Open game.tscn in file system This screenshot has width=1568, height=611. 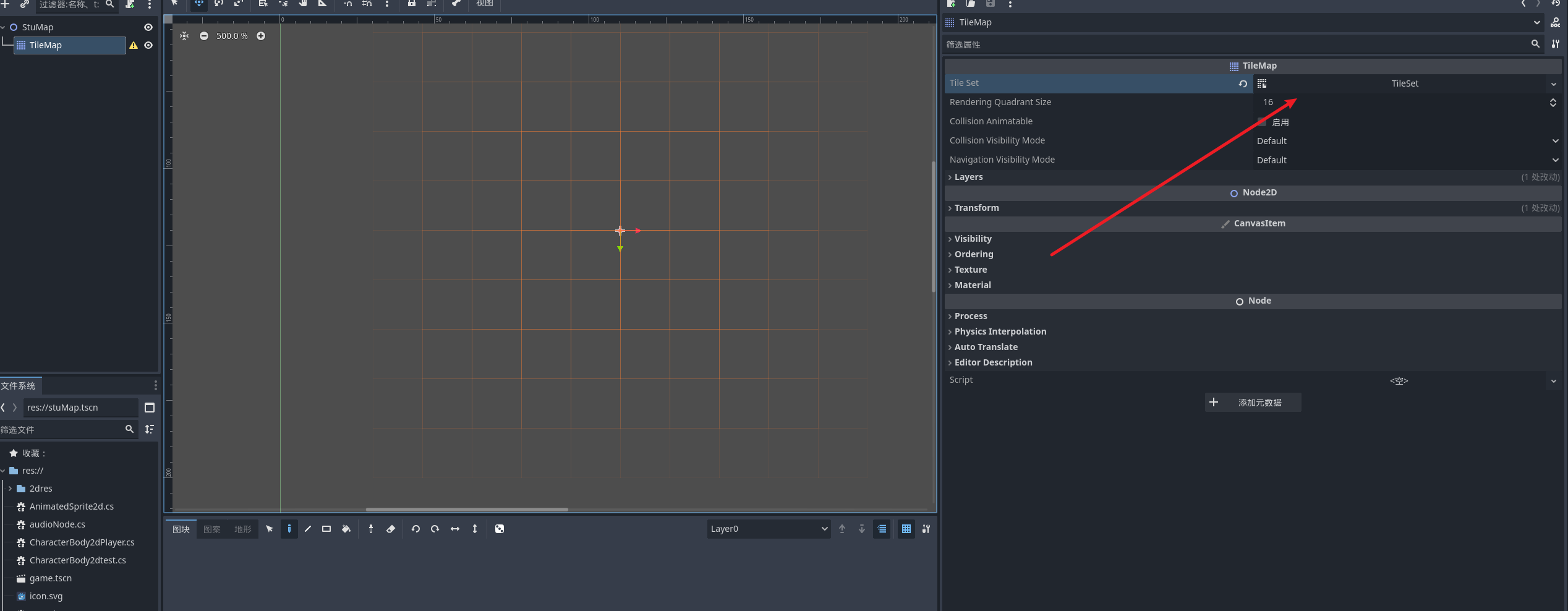tap(51, 578)
